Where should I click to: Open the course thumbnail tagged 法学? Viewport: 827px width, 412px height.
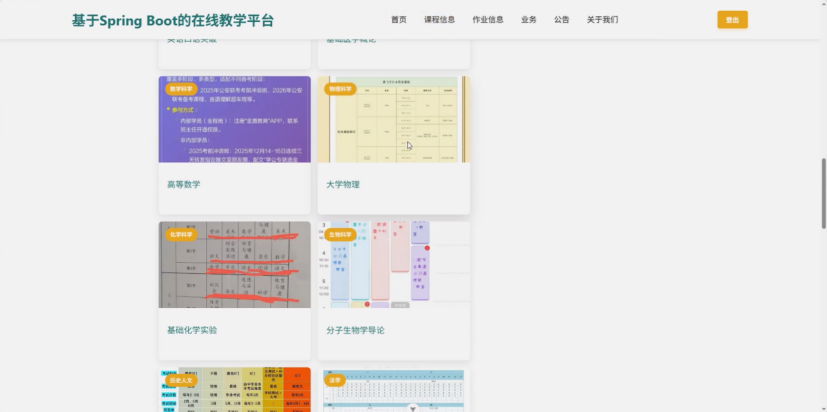click(393, 390)
